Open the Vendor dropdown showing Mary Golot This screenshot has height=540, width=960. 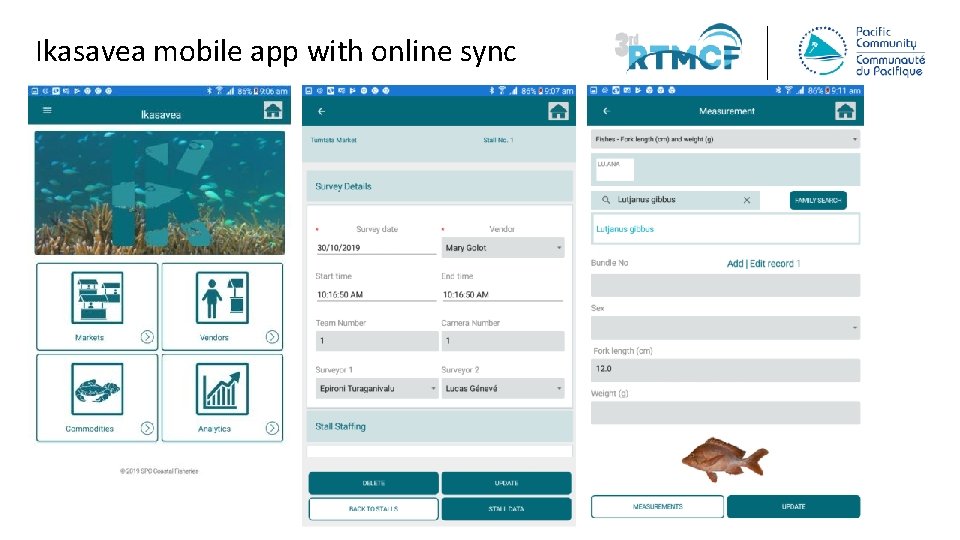[503, 248]
